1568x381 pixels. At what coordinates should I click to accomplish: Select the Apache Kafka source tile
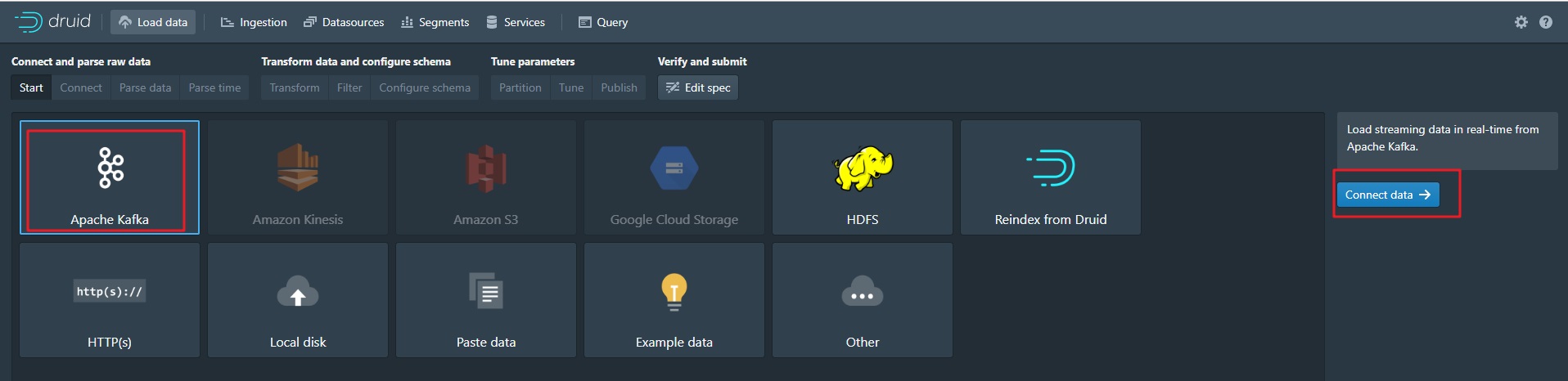[110, 177]
